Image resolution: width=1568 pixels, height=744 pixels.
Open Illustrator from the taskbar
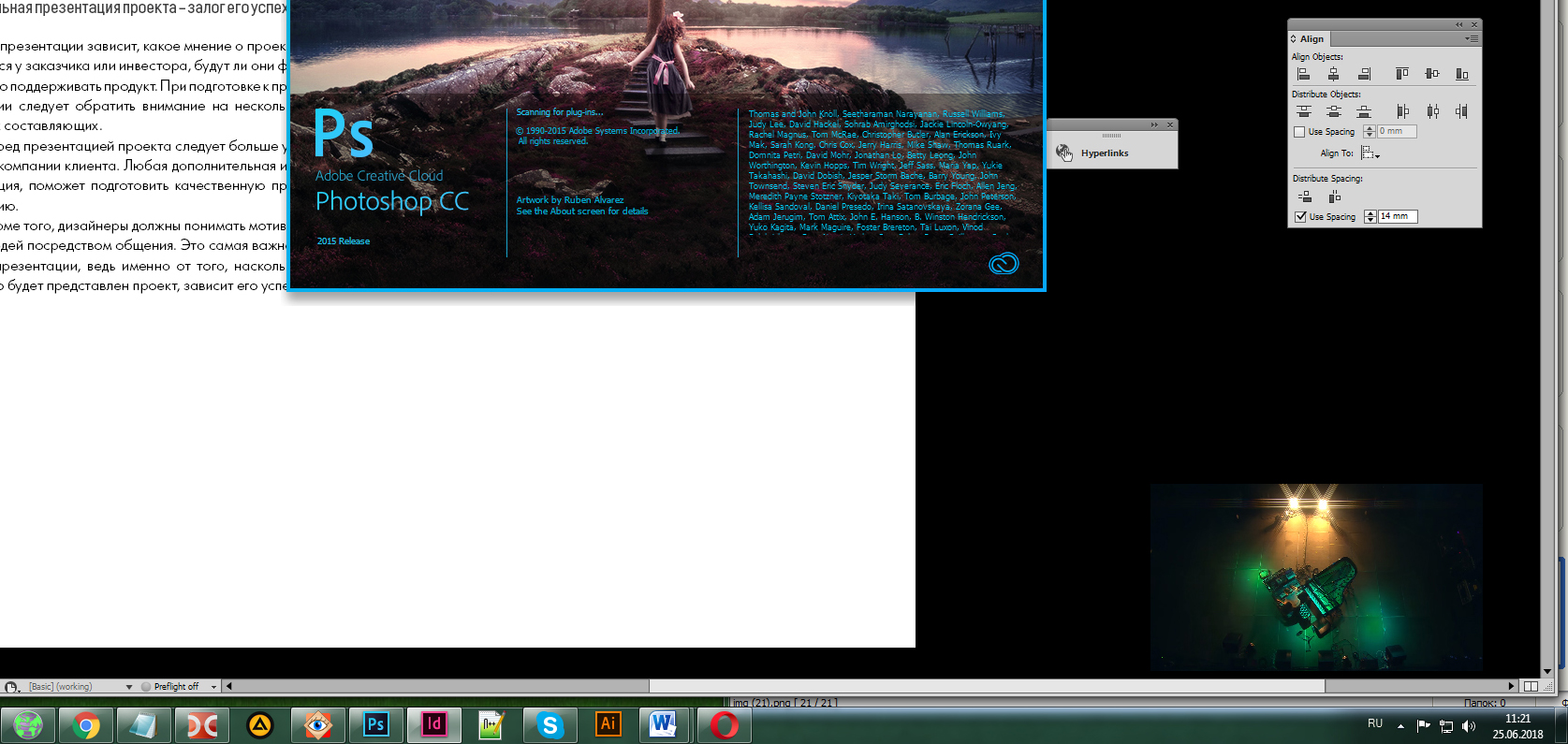tap(608, 724)
